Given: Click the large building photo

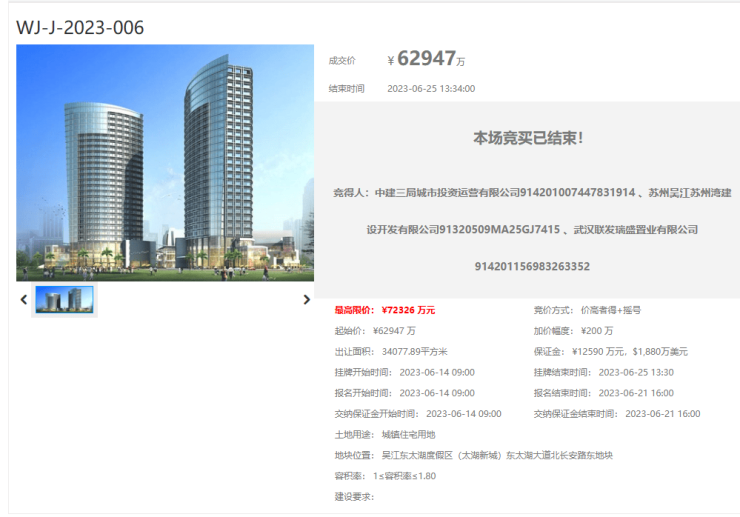Looking at the screenshot, I should [165, 163].
